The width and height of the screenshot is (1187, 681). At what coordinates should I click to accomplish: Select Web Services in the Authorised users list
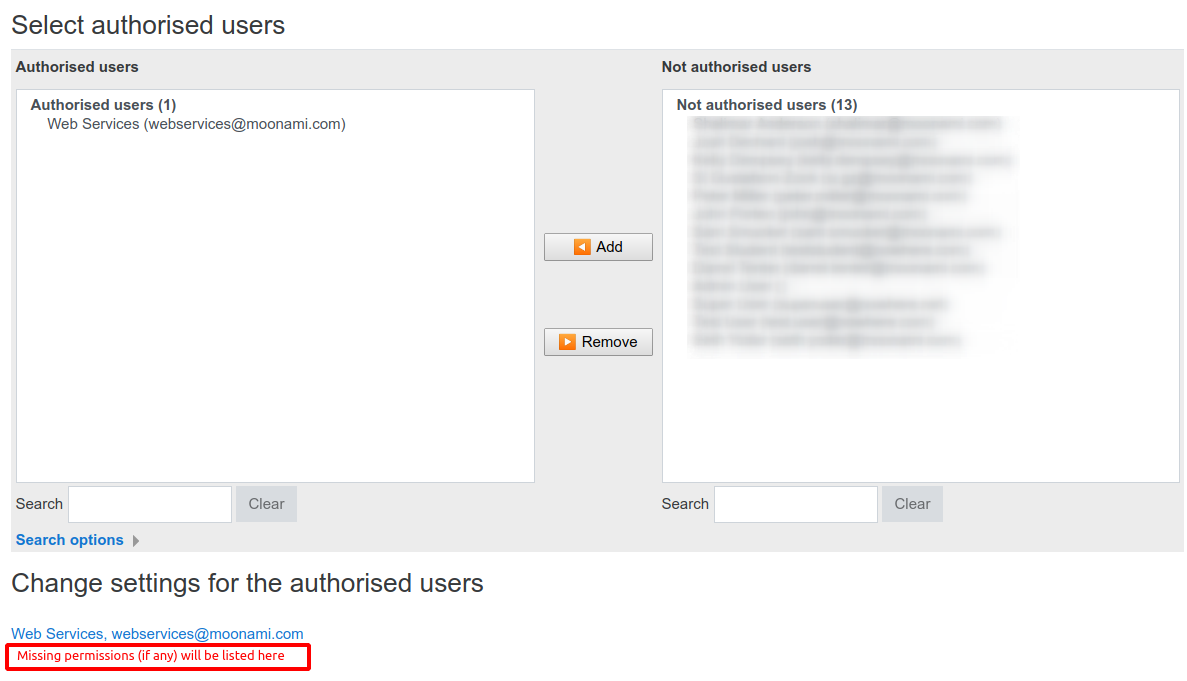tap(196, 123)
